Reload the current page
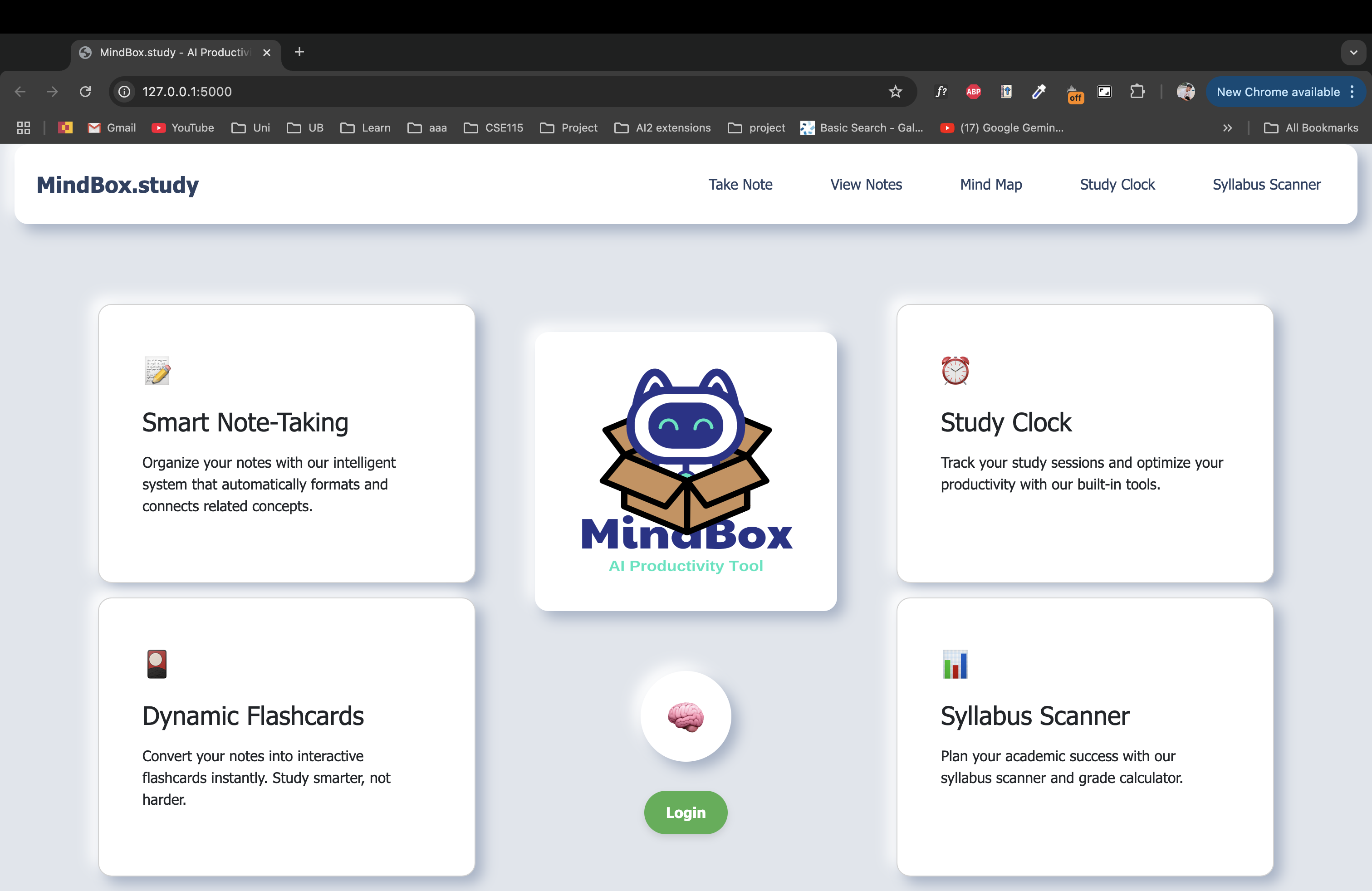The height and width of the screenshot is (891, 1372). tap(85, 92)
